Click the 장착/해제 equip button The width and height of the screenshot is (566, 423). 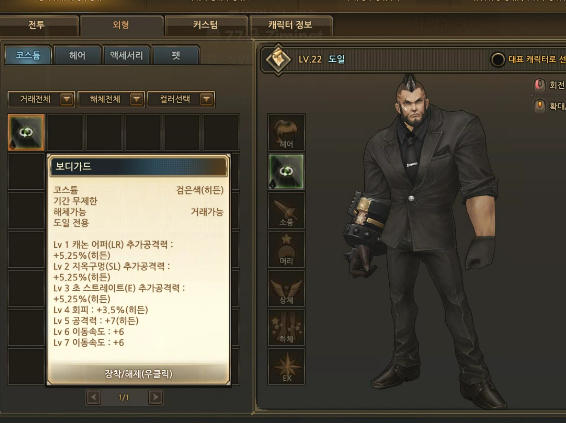139,374
